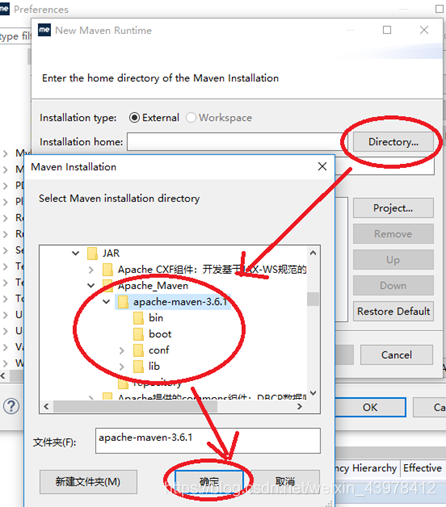Collapse the JAR folder node

pyautogui.click(x=76, y=253)
